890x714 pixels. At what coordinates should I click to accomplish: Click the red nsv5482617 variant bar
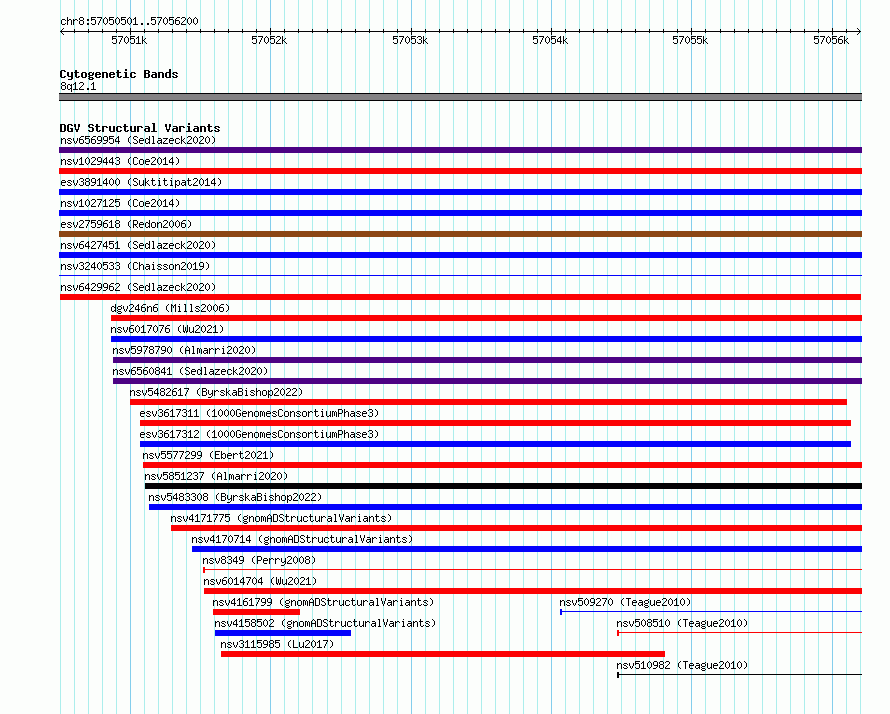pos(488,402)
